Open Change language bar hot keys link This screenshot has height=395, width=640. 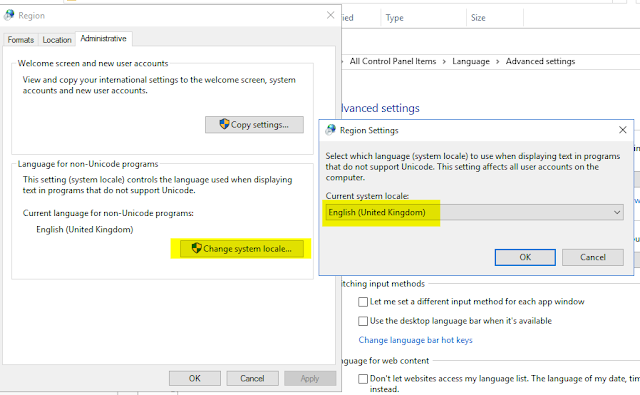tap(415, 340)
